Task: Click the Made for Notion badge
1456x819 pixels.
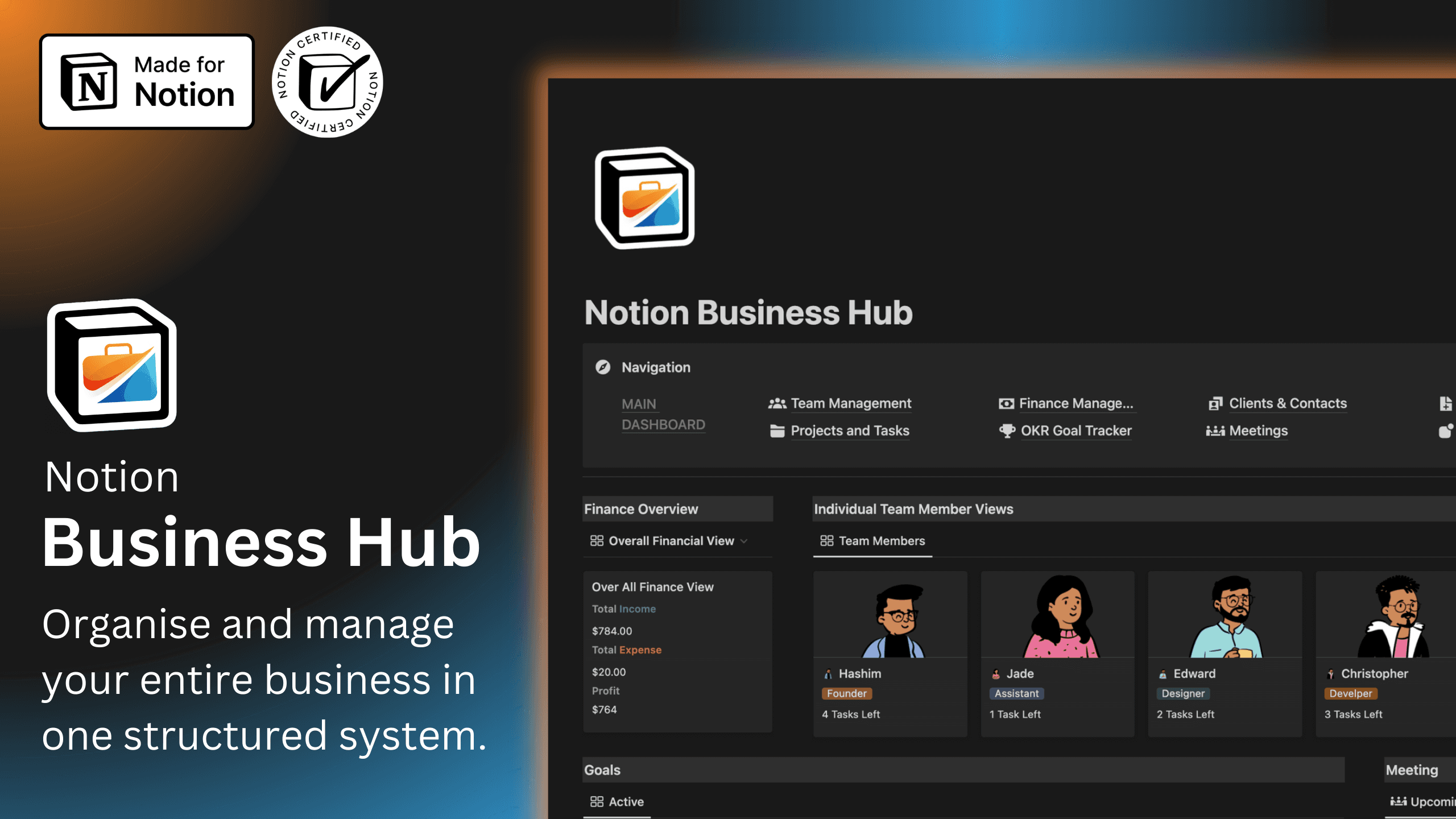Action: pyautogui.click(x=147, y=80)
